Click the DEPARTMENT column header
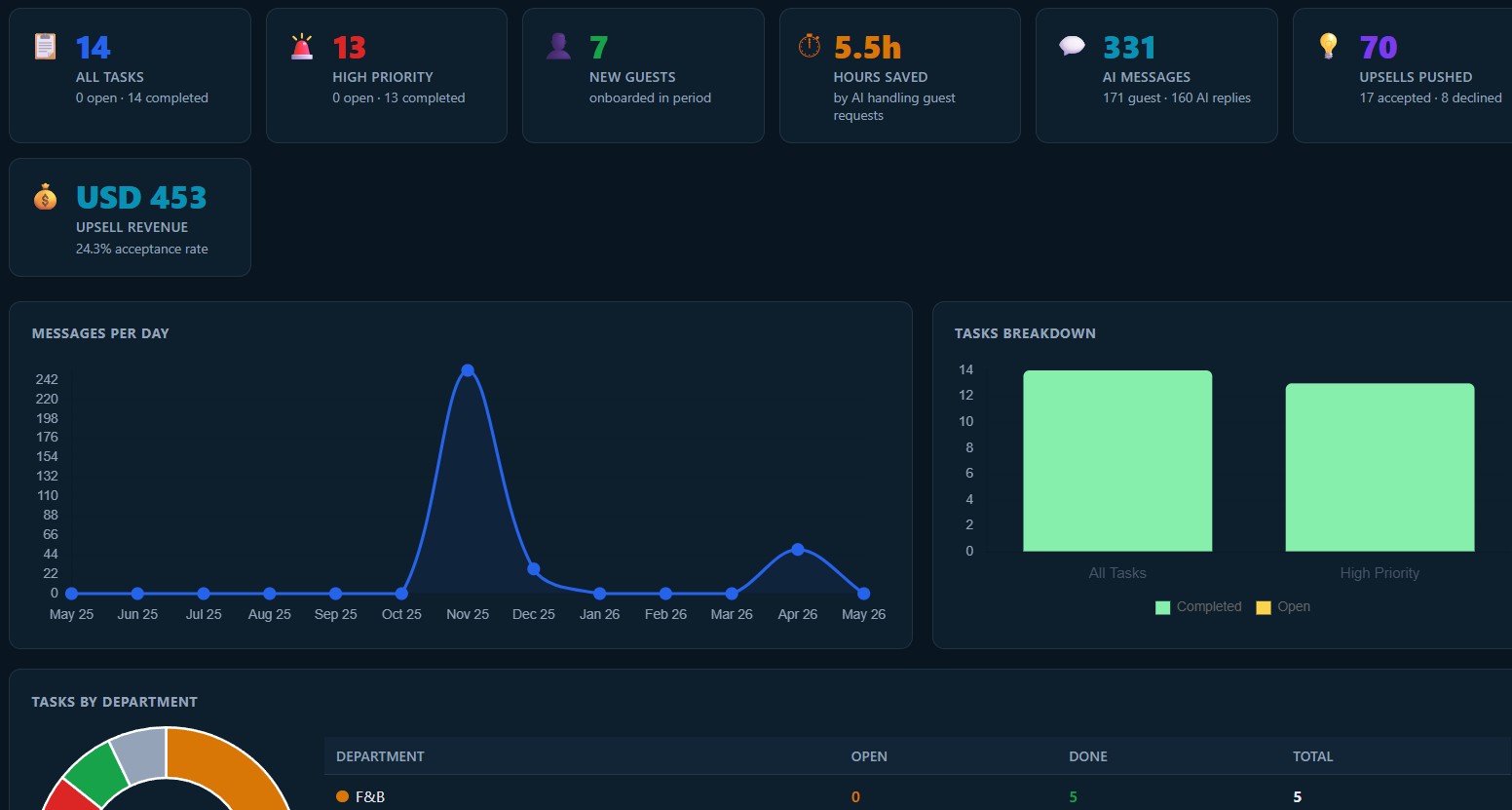Image resolution: width=1512 pixels, height=810 pixels. 380,756
